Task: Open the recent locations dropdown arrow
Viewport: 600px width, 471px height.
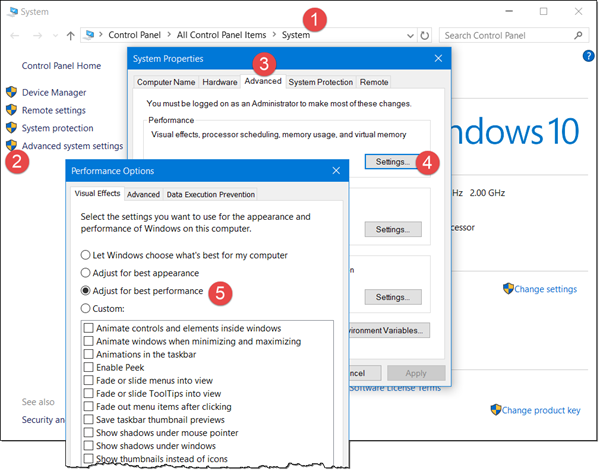Action: (x=55, y=36)
